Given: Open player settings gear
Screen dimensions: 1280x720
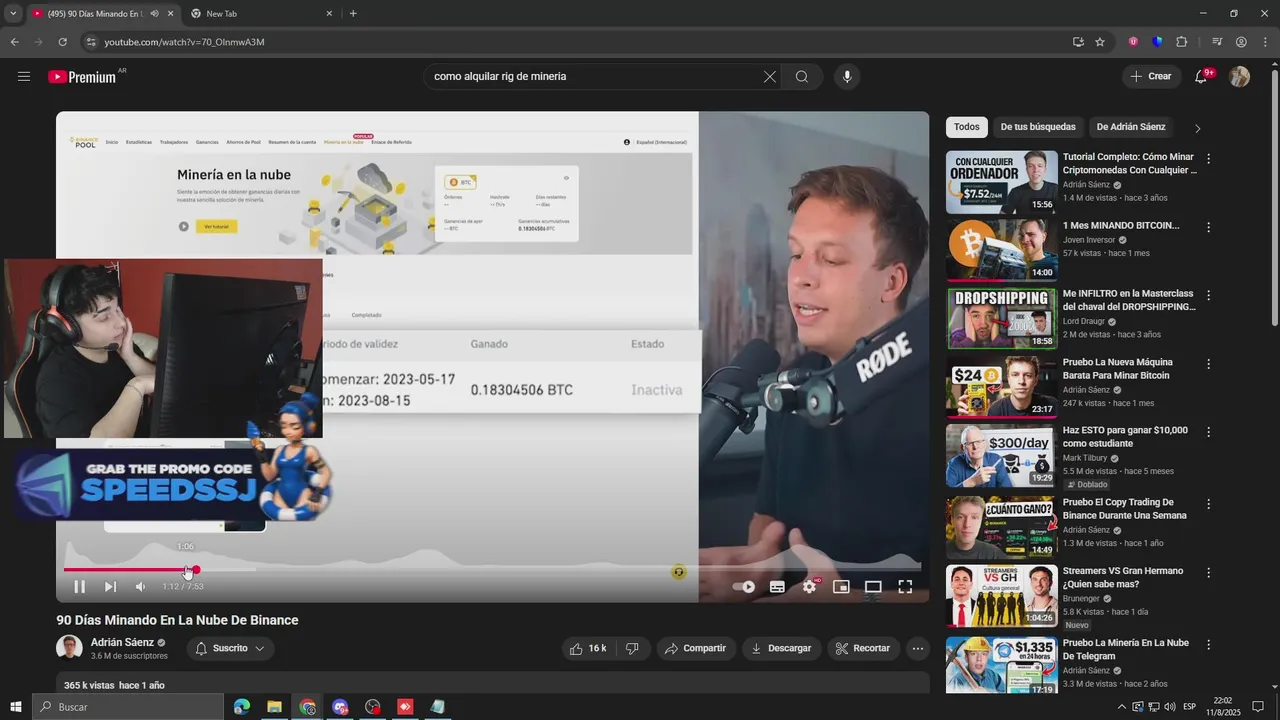Looking at the screenshot, I should 809,587.
